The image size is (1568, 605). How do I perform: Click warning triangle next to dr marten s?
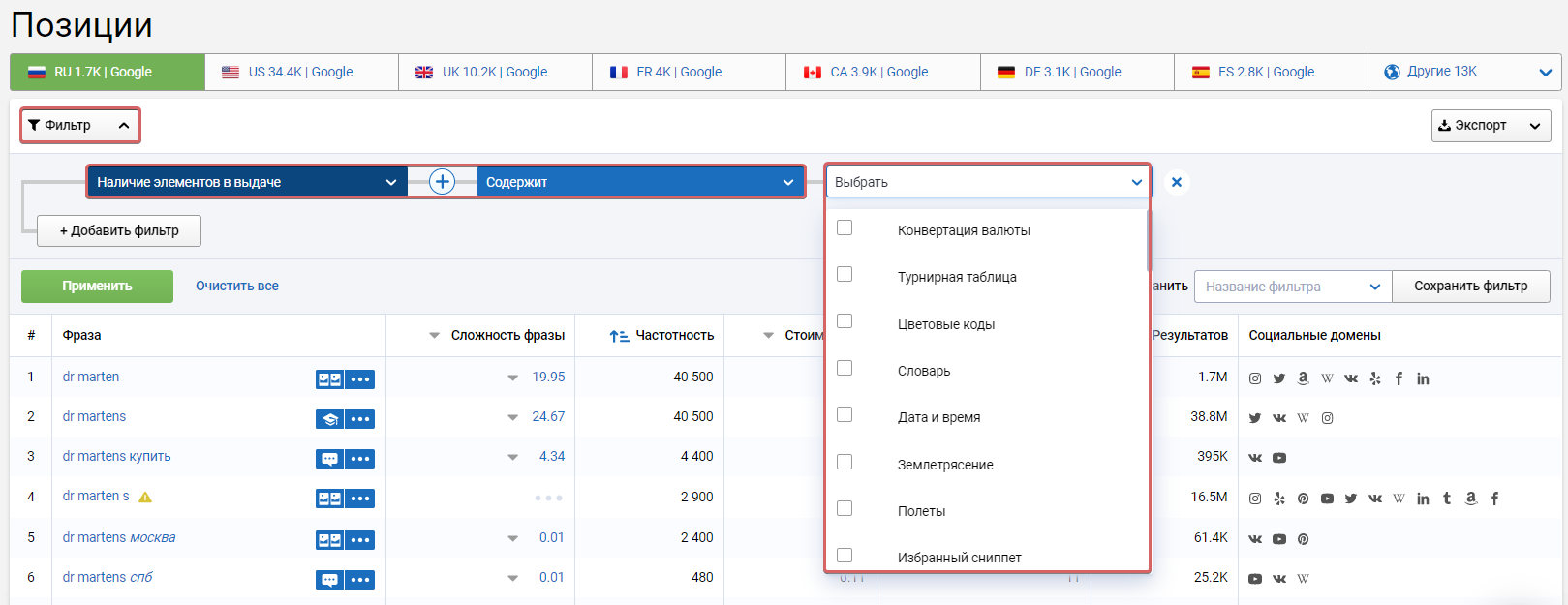click(x=145, y=497)
